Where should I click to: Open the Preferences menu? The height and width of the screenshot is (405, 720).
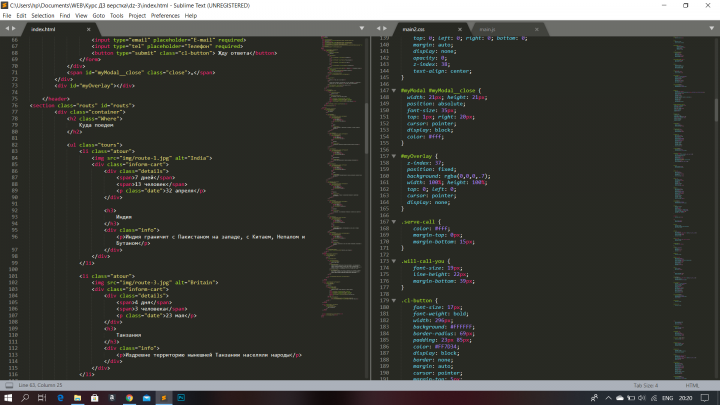pos(165,16)
